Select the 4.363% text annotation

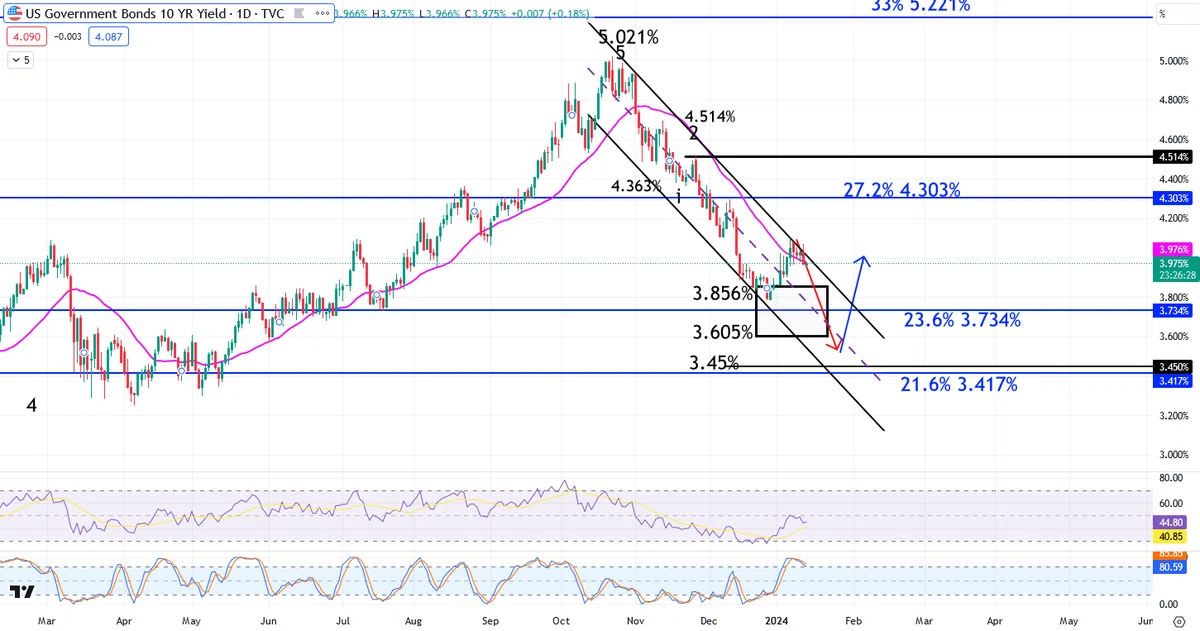637,186
